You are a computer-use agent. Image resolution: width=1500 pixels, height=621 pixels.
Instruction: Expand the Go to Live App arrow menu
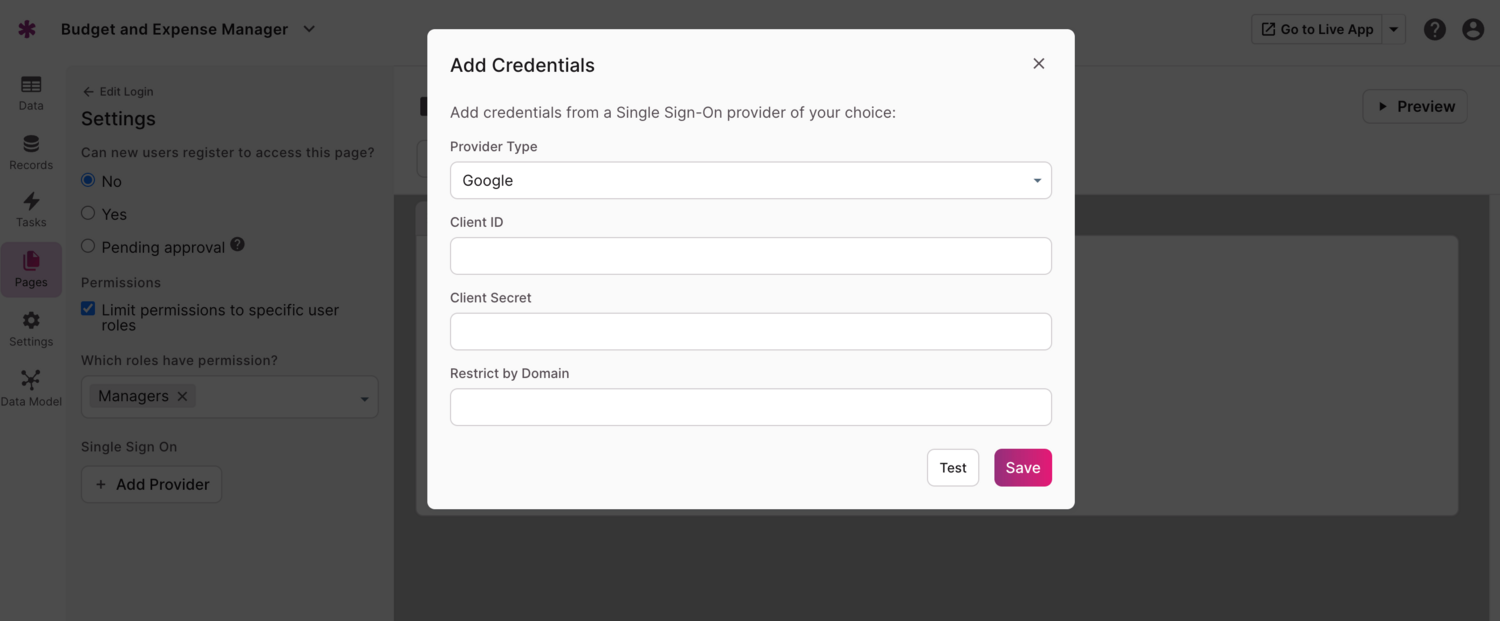click(x=1392, y=29)
